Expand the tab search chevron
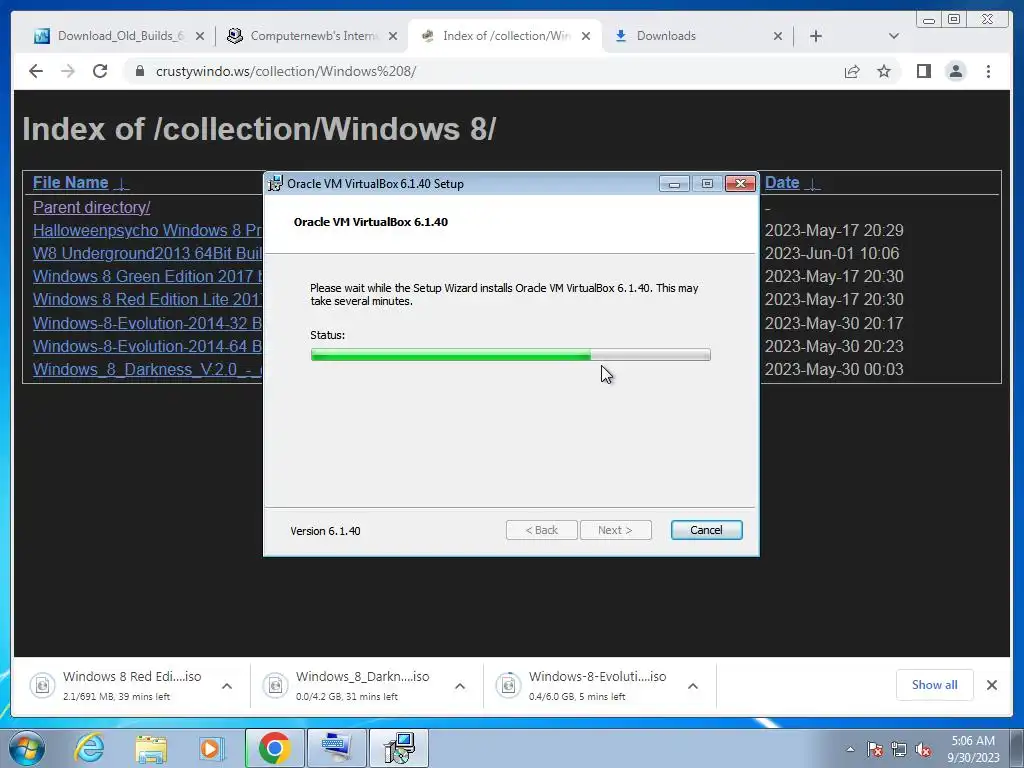The image size is (1024, 768). (893, 36)
